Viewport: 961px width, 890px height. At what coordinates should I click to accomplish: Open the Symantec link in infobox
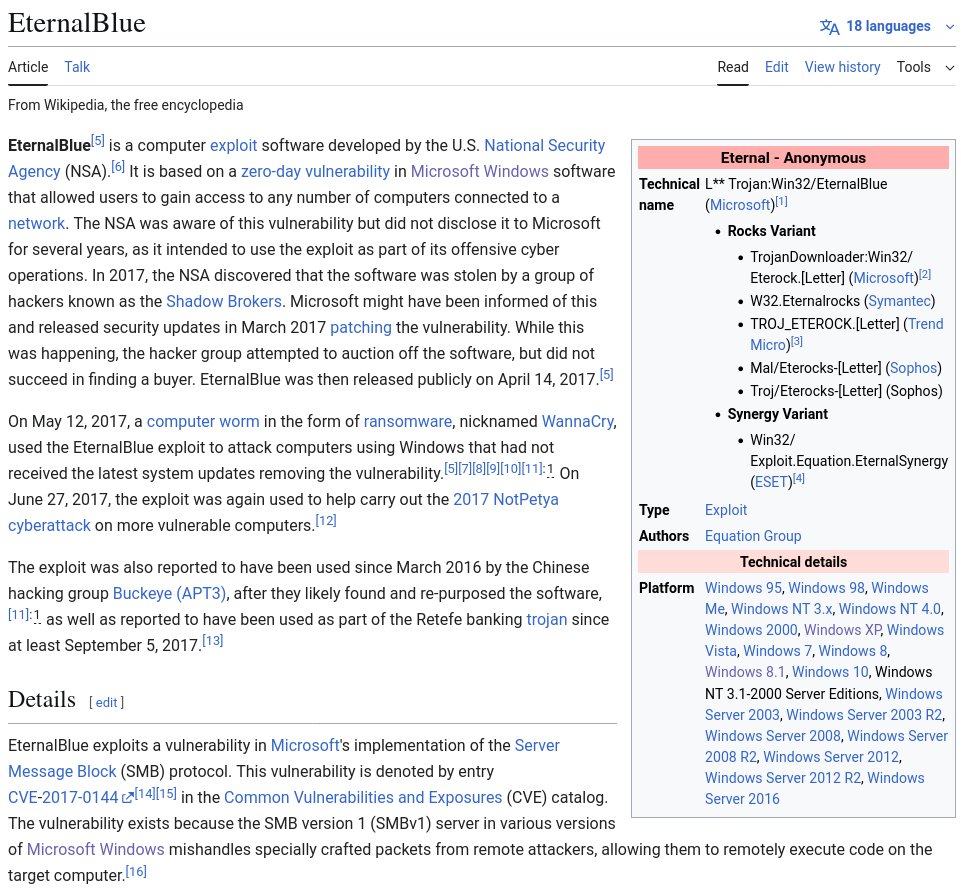coord(899,301)
